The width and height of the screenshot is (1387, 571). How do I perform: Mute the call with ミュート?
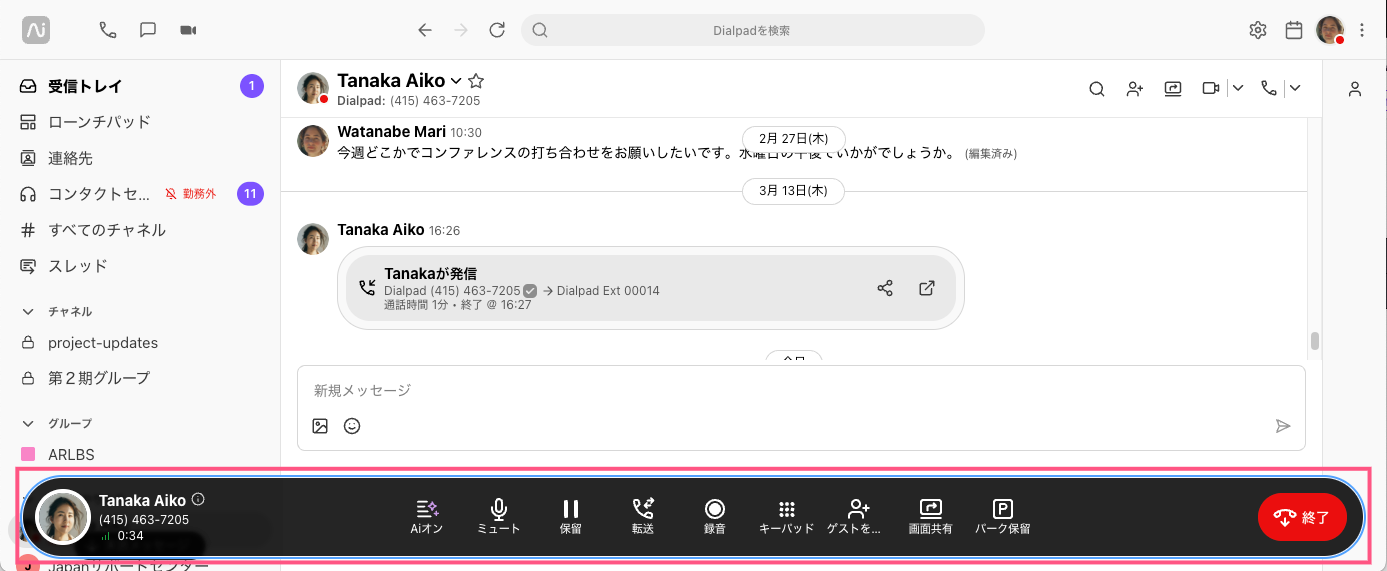(x=499, y=517)
